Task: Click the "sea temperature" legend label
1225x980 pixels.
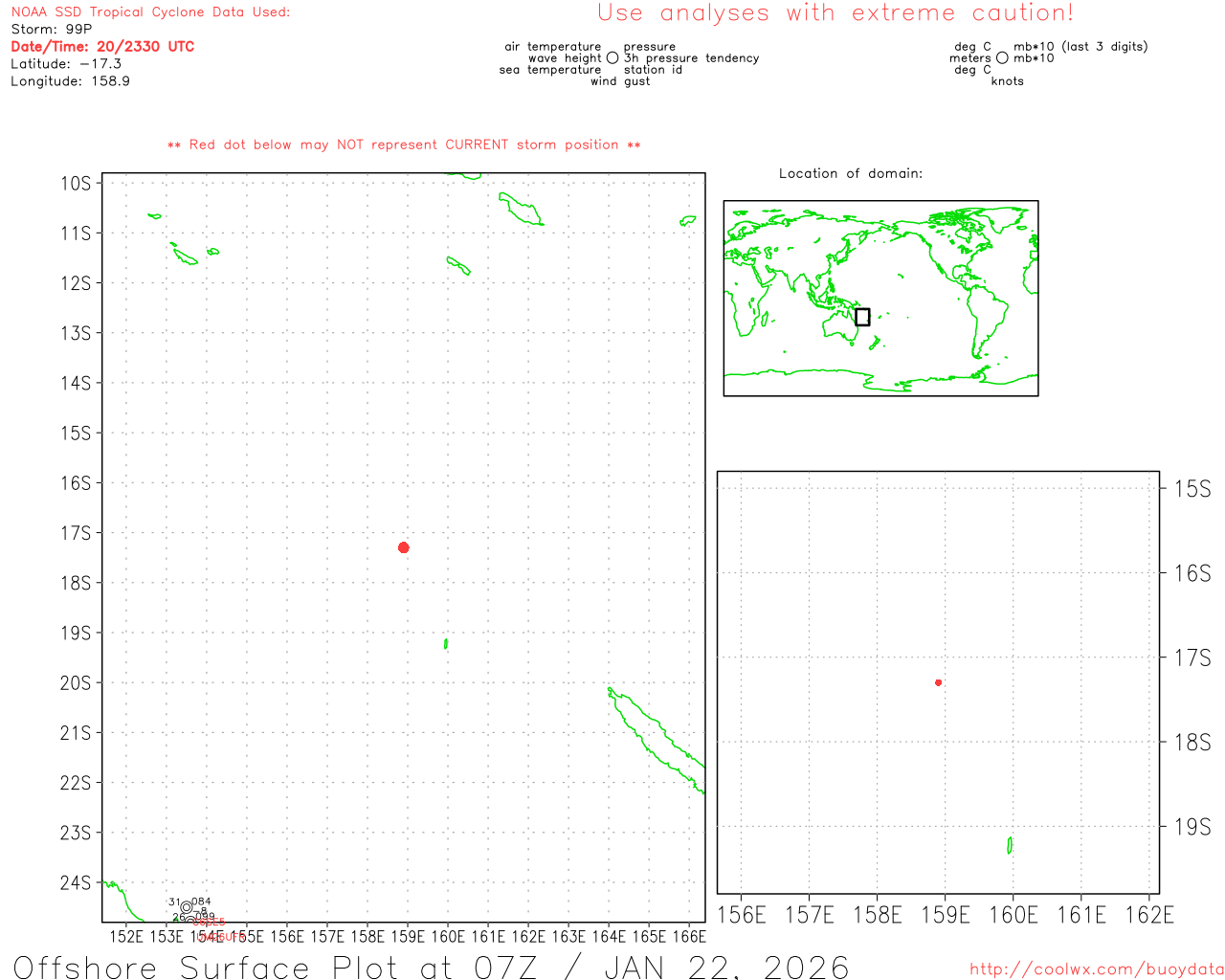Action: (550, 70)
